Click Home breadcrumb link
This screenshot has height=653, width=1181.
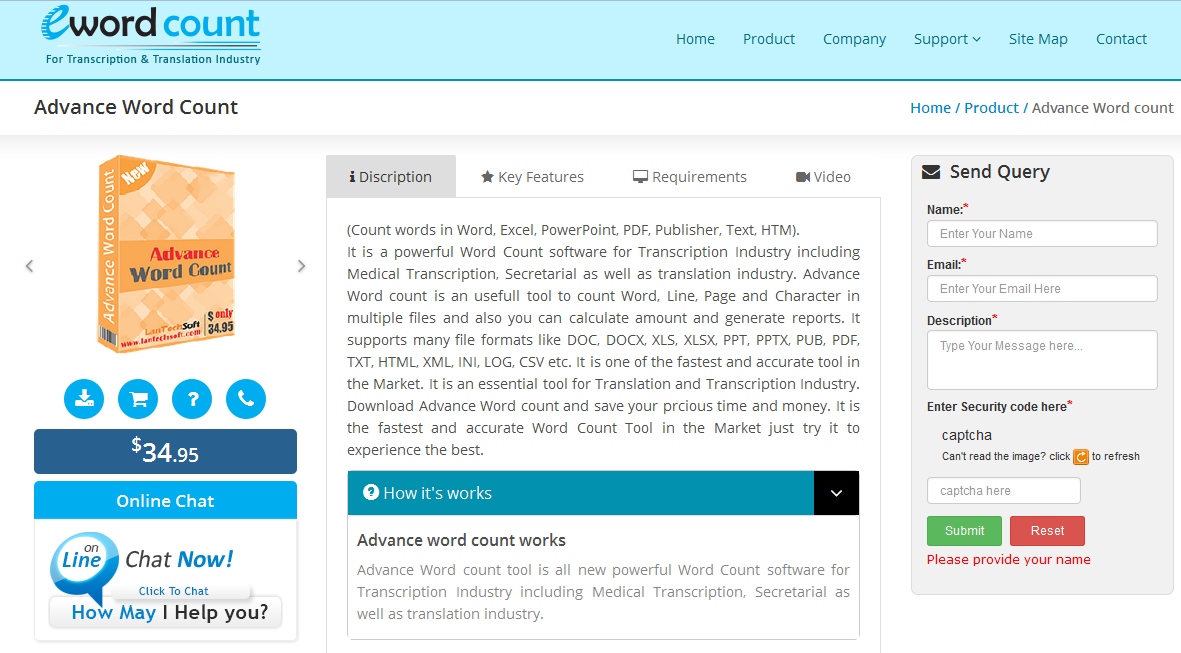[x=930, y=108]
